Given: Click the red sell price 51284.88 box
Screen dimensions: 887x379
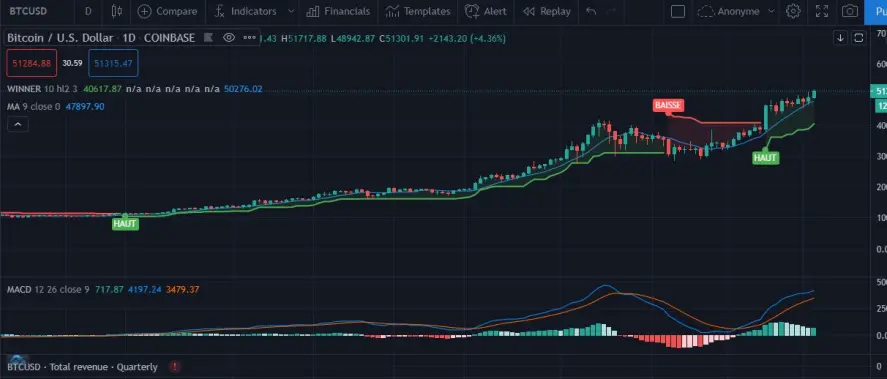Looking at the screenshot, I should pyautogui.click(x=32, y=63).
